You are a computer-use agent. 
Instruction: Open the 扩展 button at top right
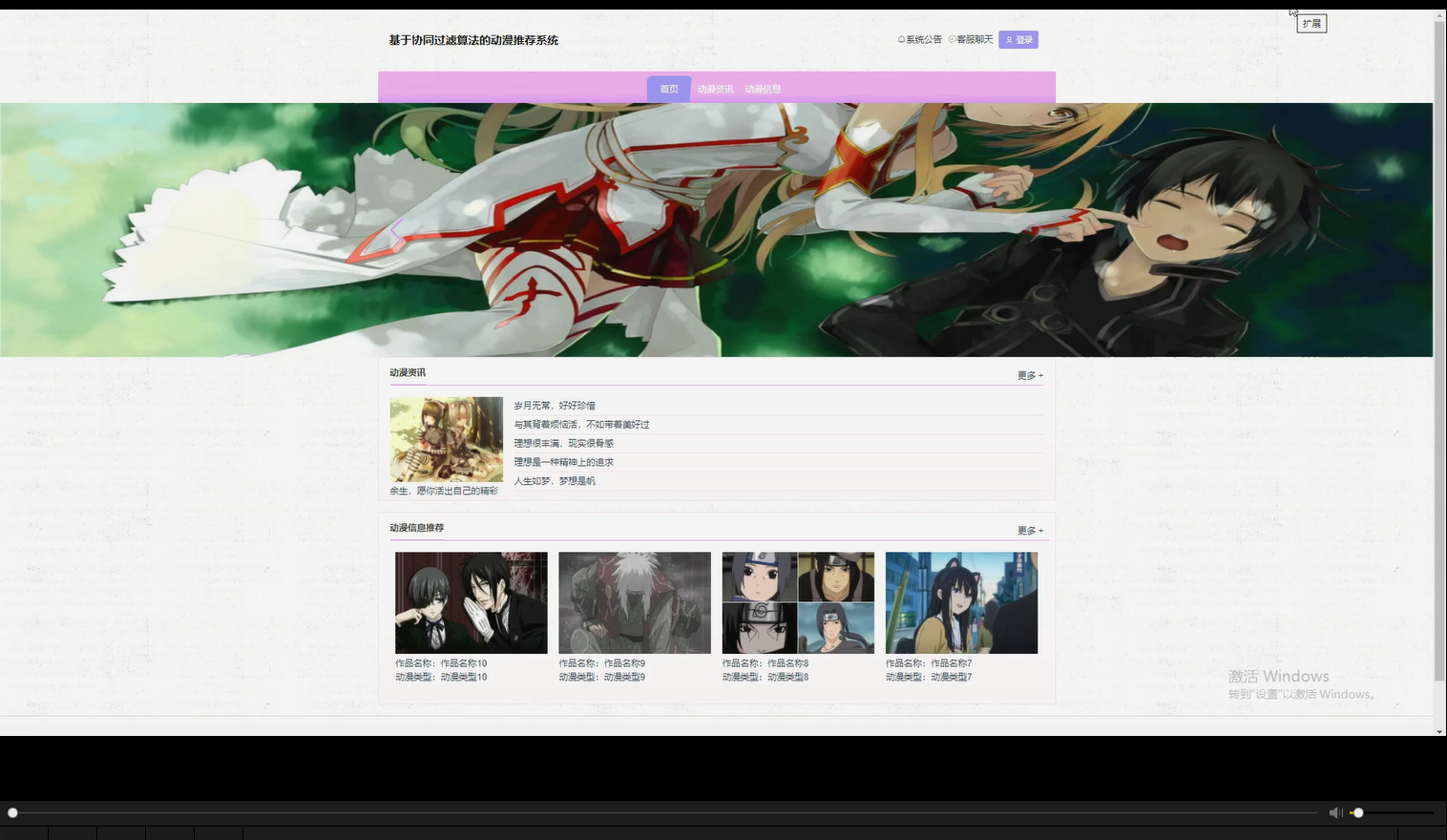(x=1311, y=23)
